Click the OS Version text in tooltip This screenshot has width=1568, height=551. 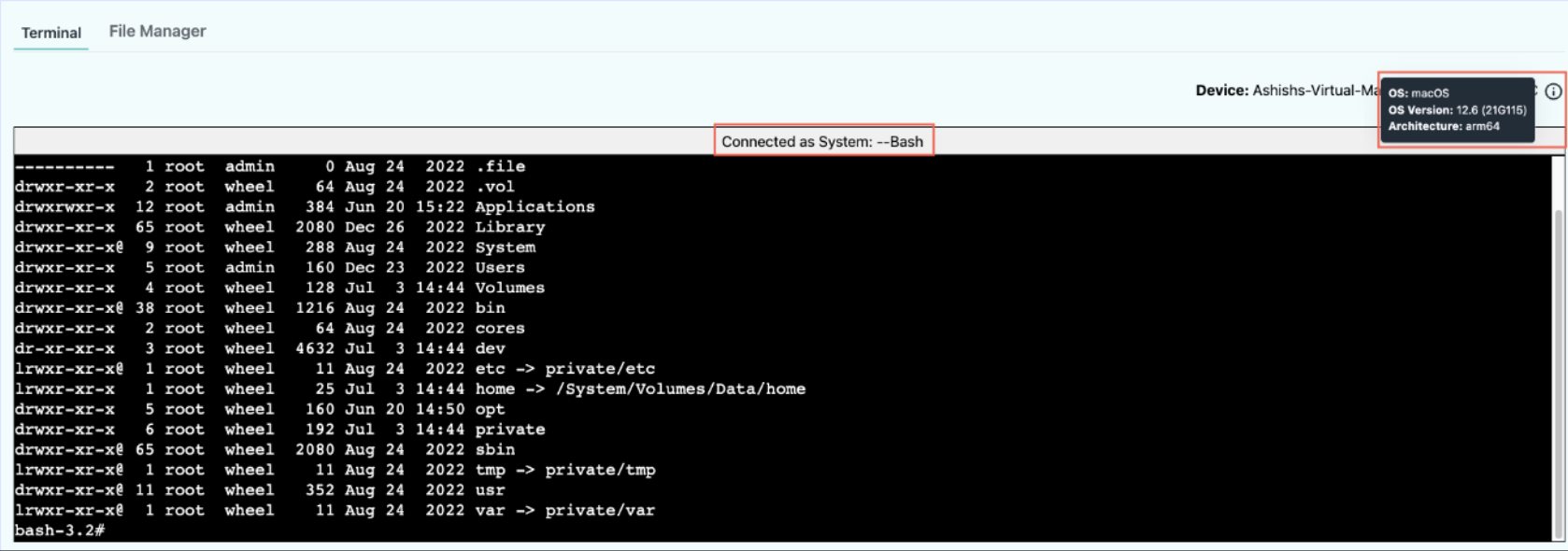pyautogui.click(x=1457, y=110)
